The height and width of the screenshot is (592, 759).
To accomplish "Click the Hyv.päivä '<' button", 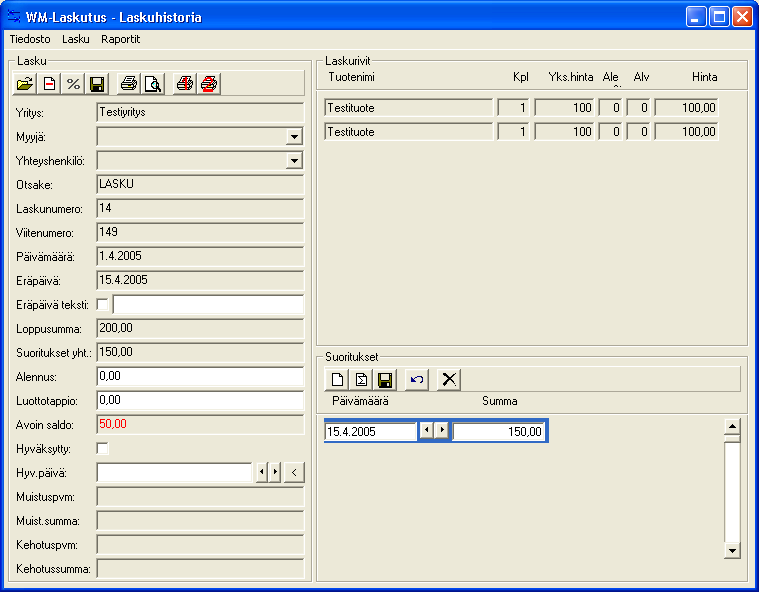I will (294, 472).
